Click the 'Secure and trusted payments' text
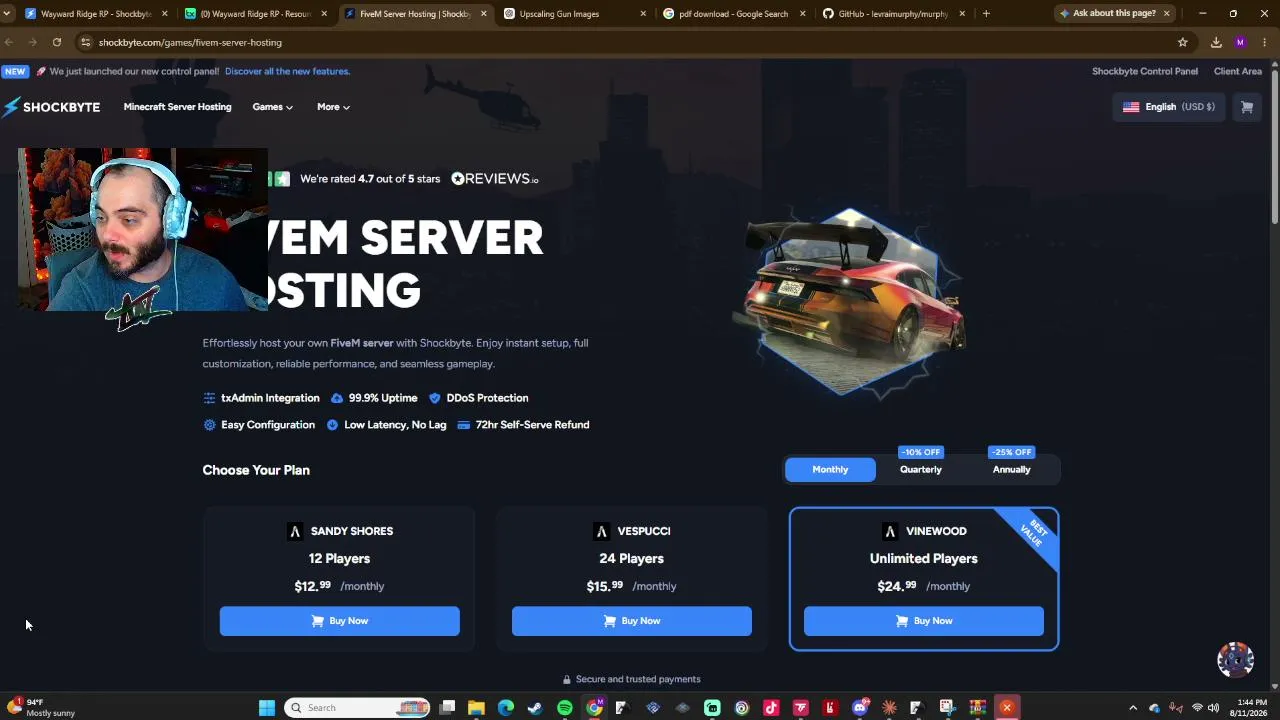Image resolution: width=1280 pixels, height=720 pixels. pos(638,679)
